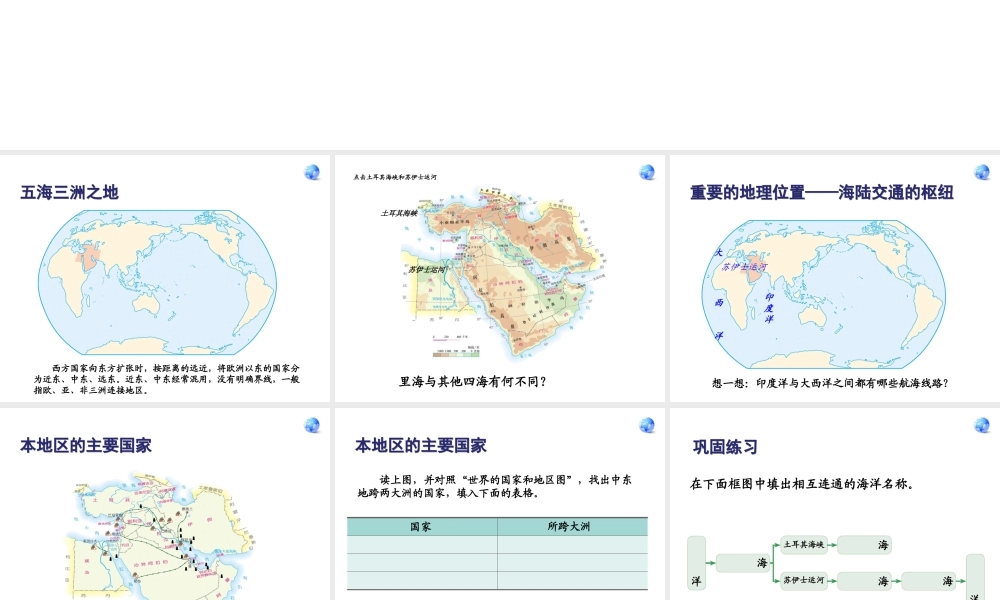Image resolution: width=1000 pixels, height=600 pixels.
Task: Click the 土耳其海峡 label on the relief map
Action: coord(399,213)
